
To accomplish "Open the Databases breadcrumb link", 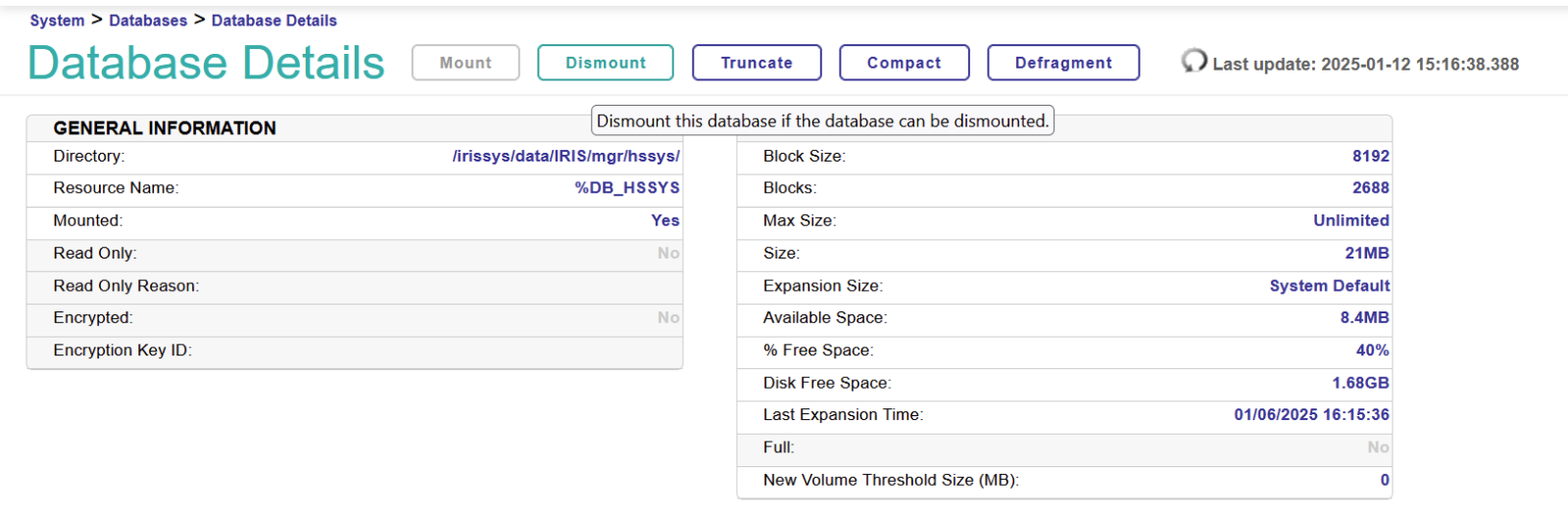I will pyautogui.click(x=148, y=21).
